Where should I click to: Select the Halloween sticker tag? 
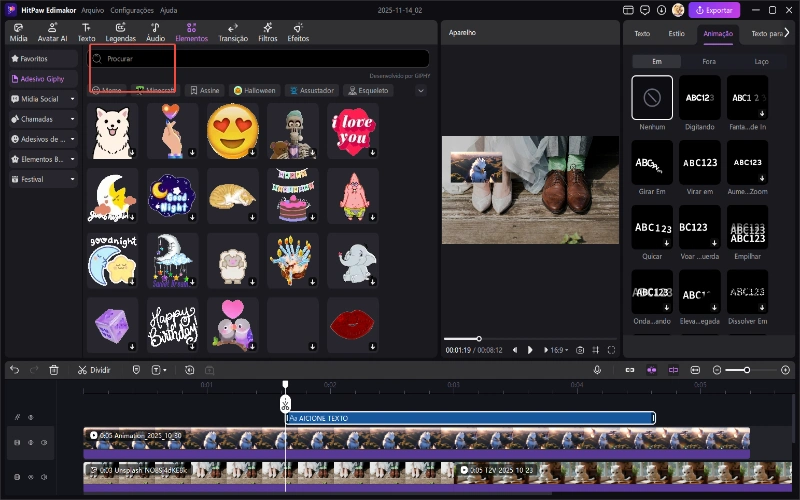tap(257, 90)
